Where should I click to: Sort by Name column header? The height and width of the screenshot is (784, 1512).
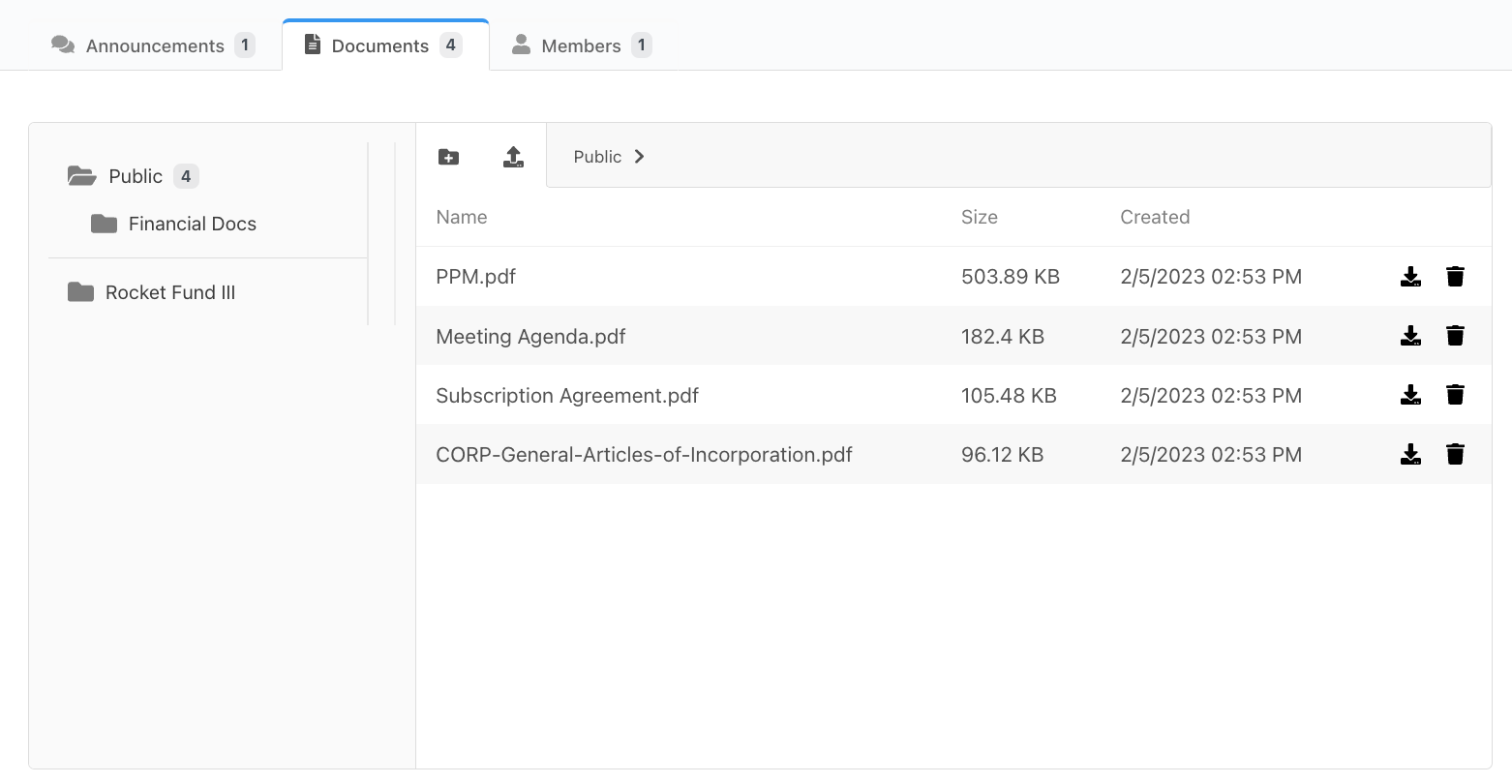click(x=462, y=217)
